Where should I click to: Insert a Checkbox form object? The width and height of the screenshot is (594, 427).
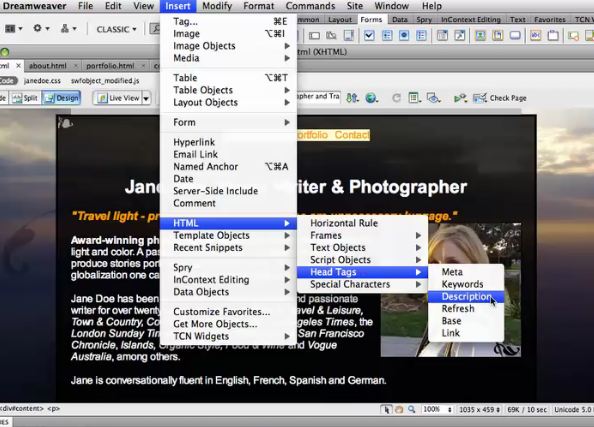[x=369, y=36]
